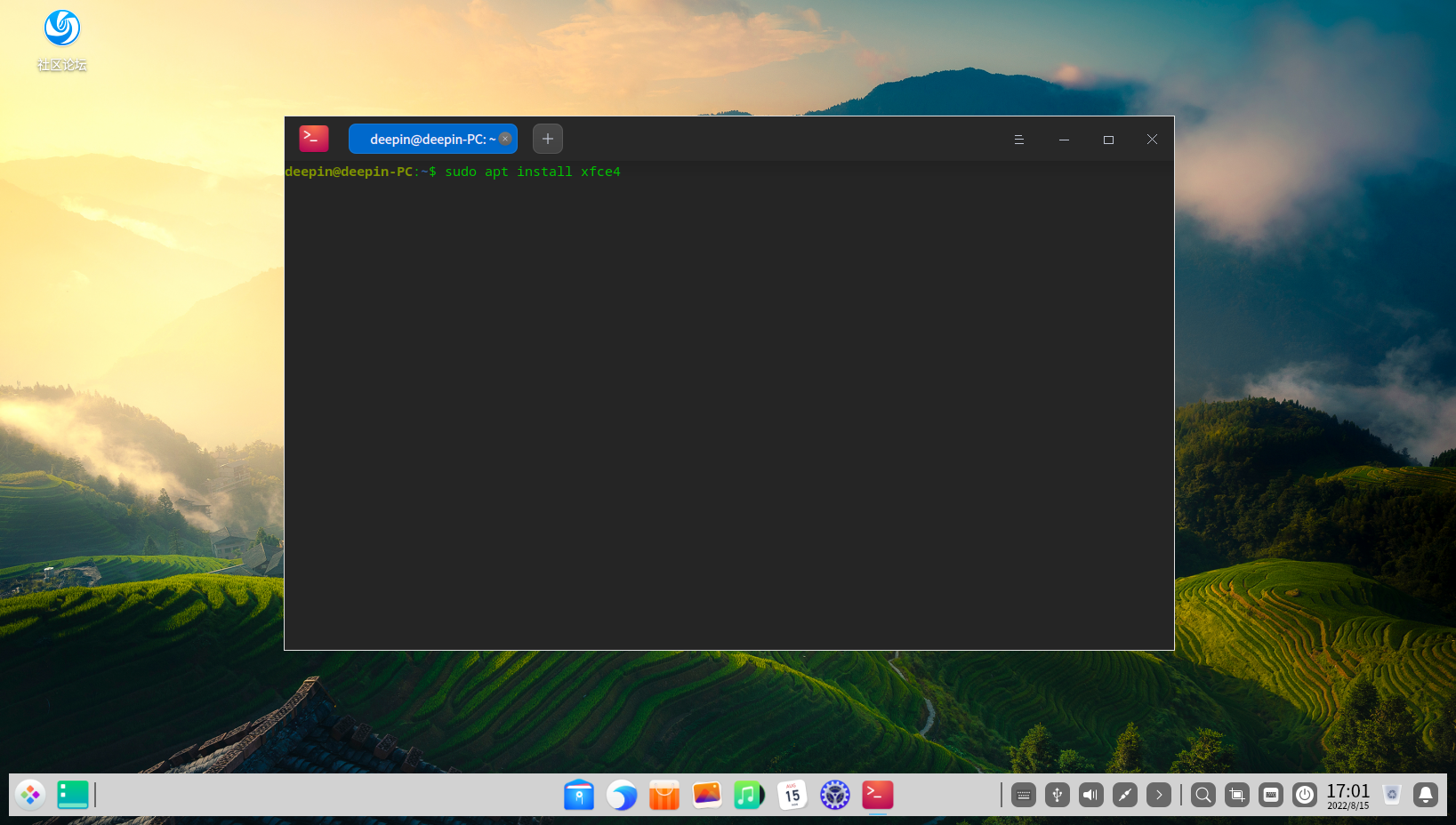Open the launcher from the dock
This screenshot has width=1456, height=825.
(x=30, y=795)
